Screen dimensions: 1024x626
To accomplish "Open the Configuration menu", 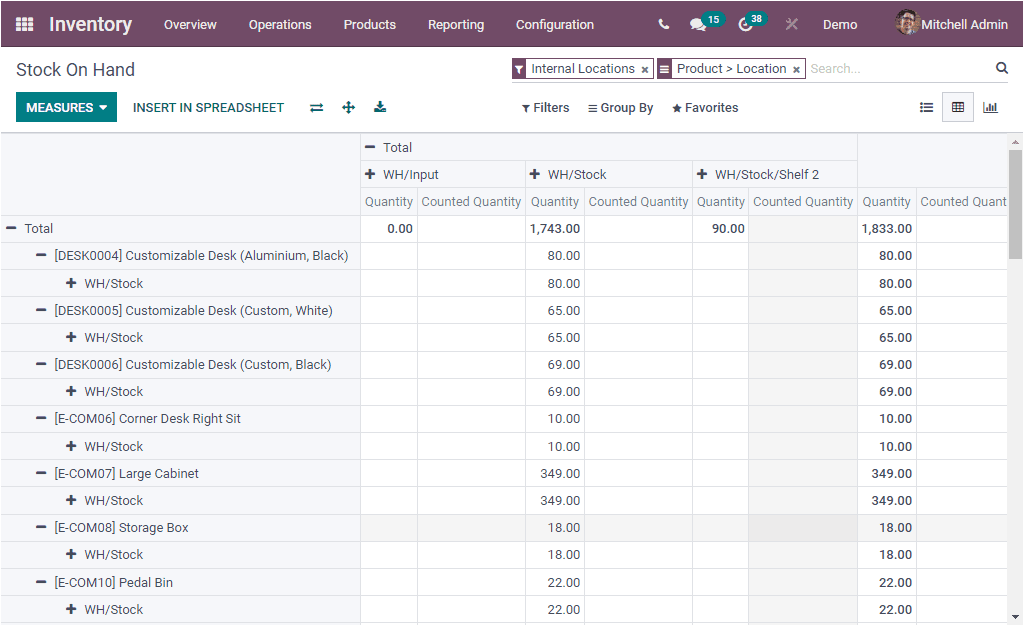I will click(554, 24).
